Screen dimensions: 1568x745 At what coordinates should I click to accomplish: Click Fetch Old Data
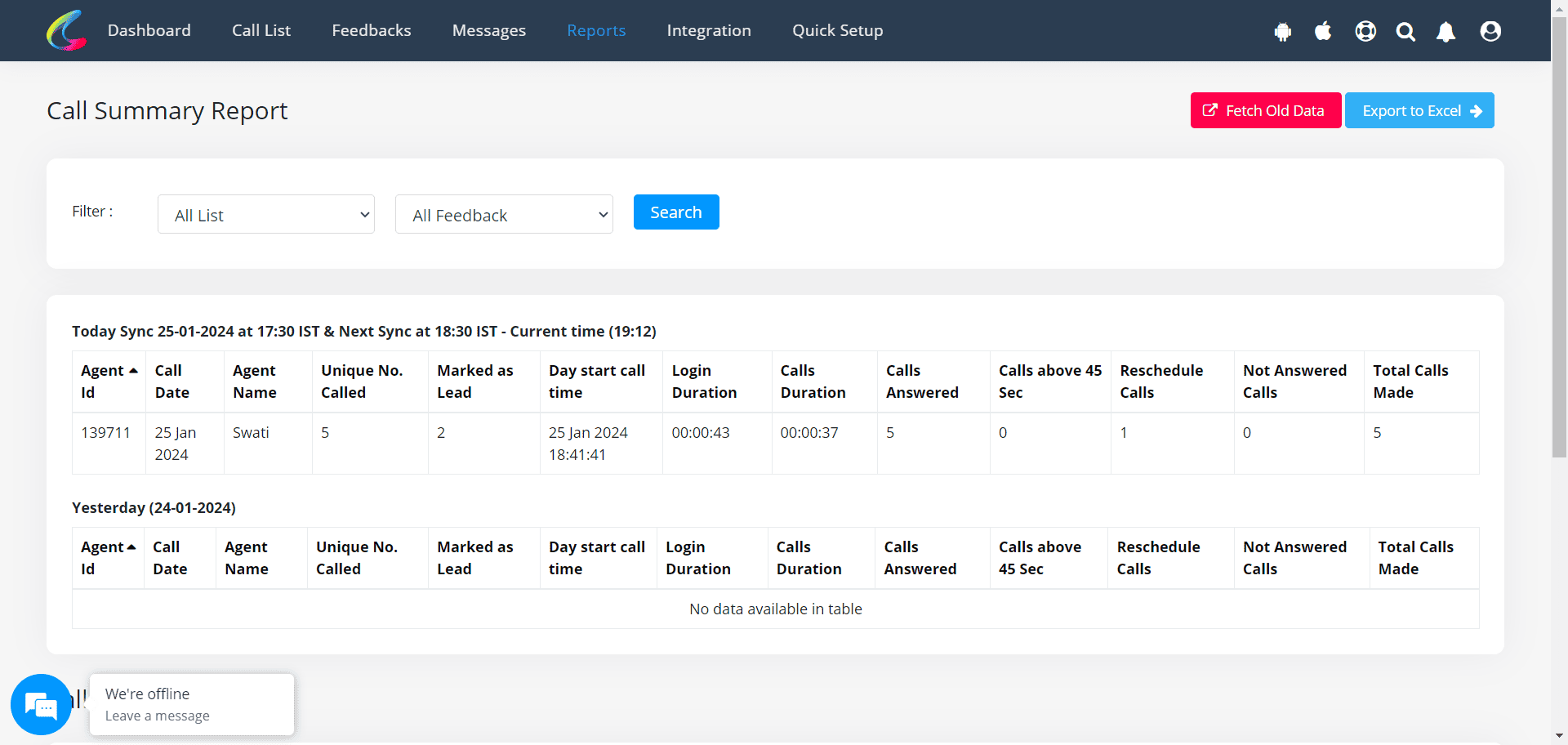pyautogui.click(x=1264, y=110)
